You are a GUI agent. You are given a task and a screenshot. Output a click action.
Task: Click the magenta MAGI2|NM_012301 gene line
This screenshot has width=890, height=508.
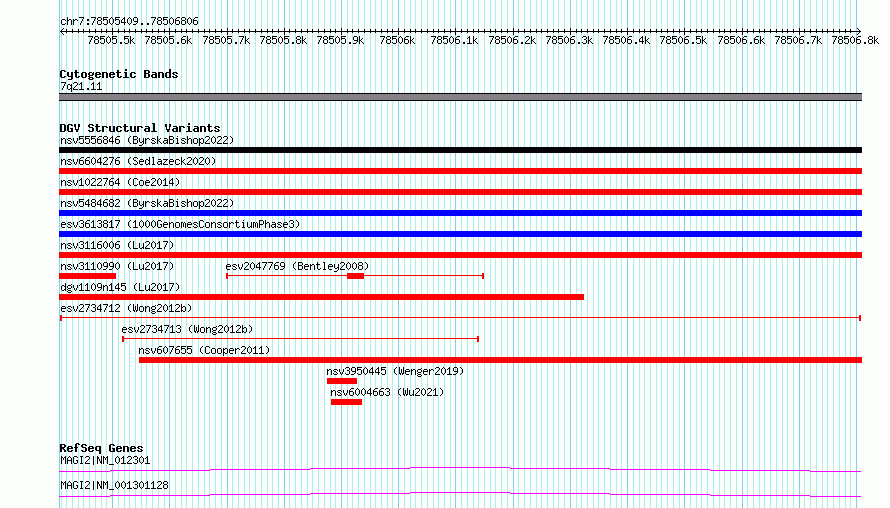click(460, 469)
